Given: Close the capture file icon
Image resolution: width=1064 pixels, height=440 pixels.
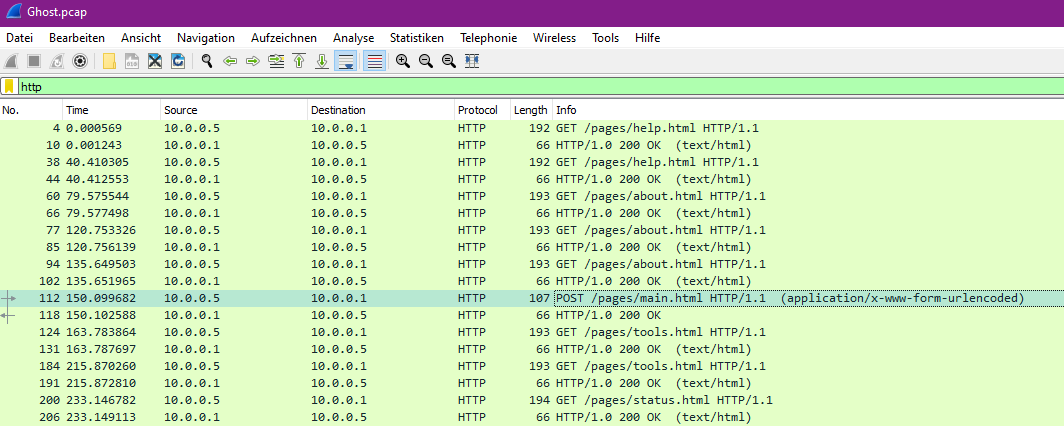Looking at the screenshot, I should point(155,61).
